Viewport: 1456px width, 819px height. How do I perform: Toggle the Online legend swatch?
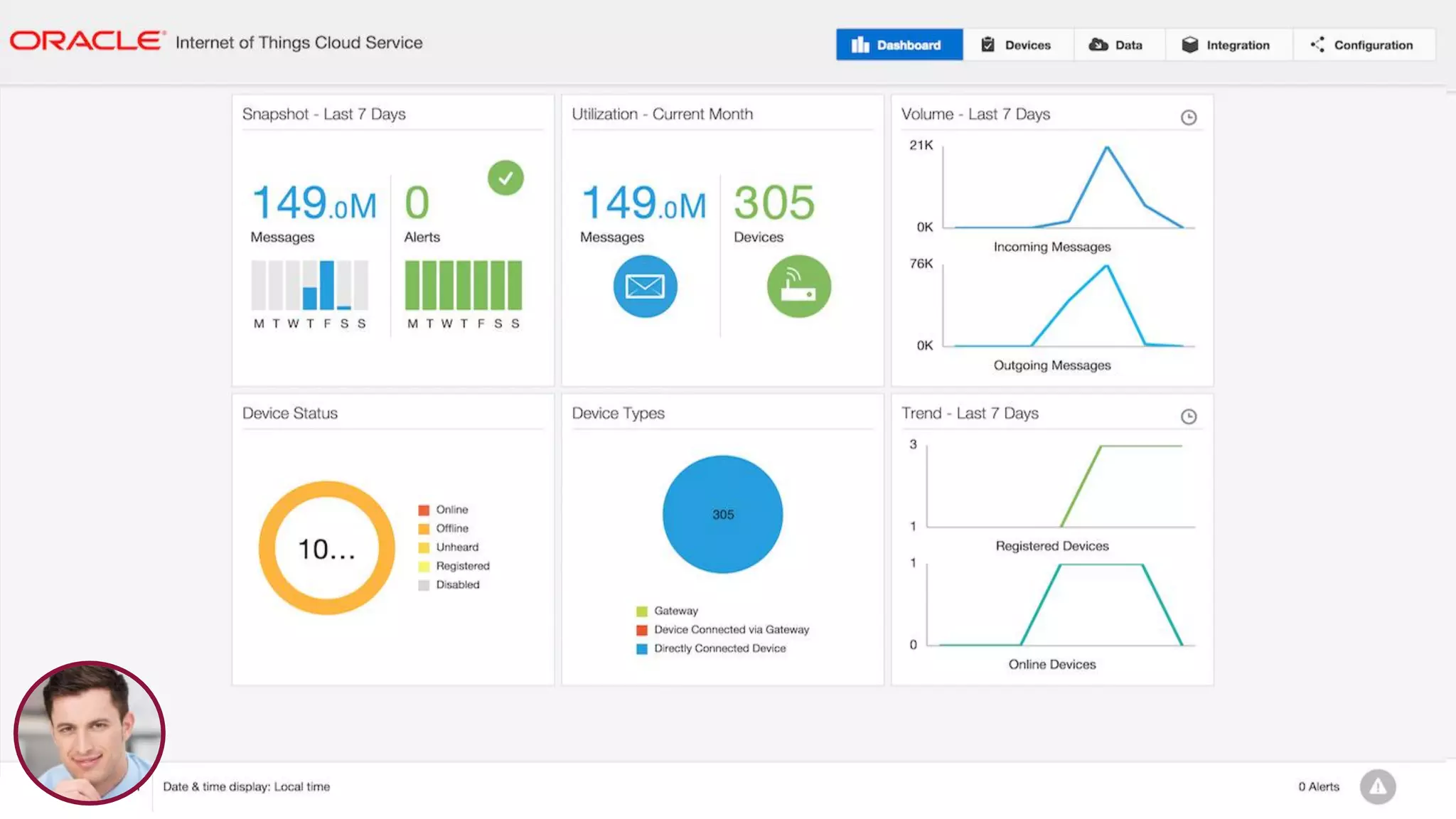tap(424, 510)
